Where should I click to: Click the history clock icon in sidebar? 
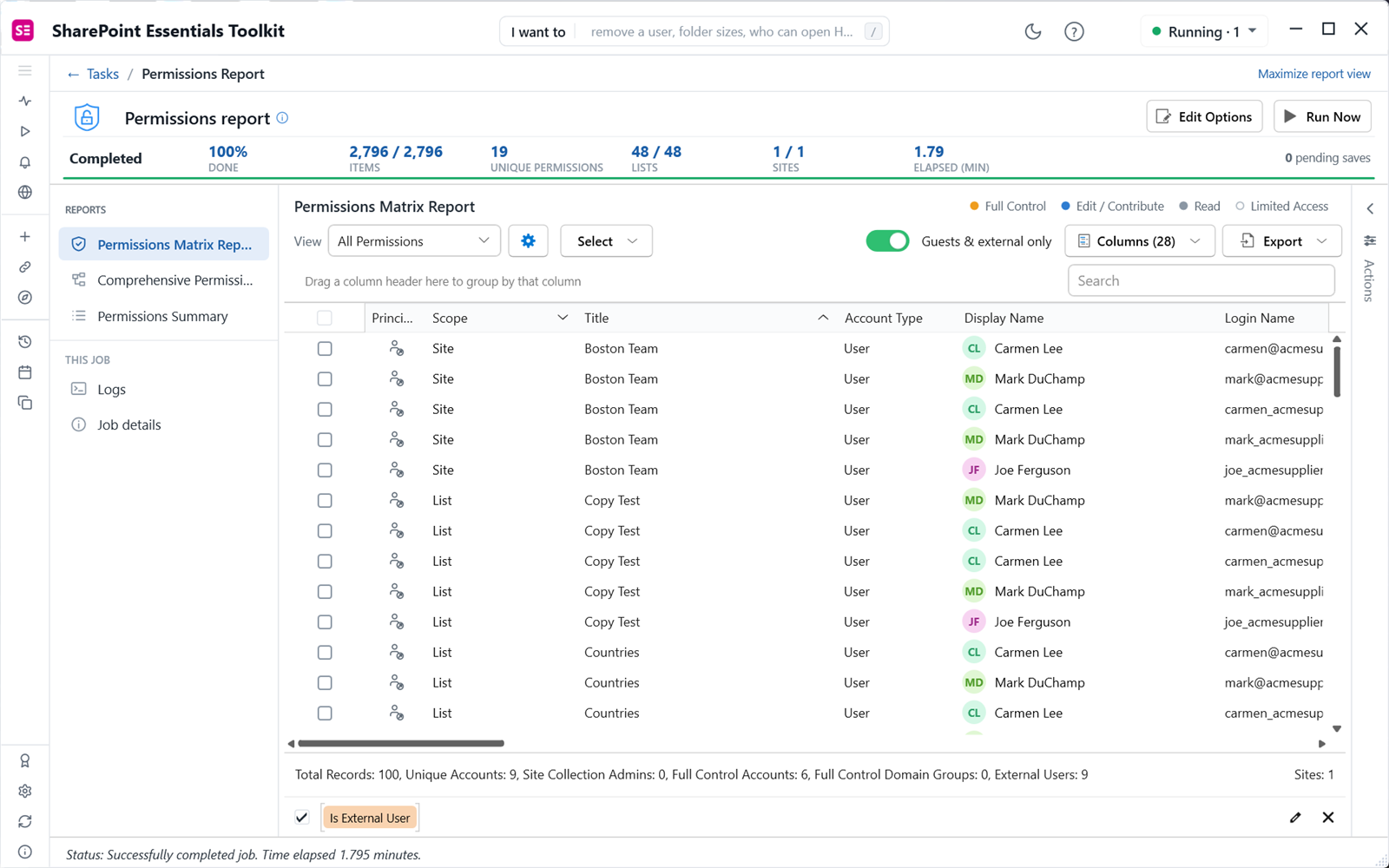tap(25, 342)
